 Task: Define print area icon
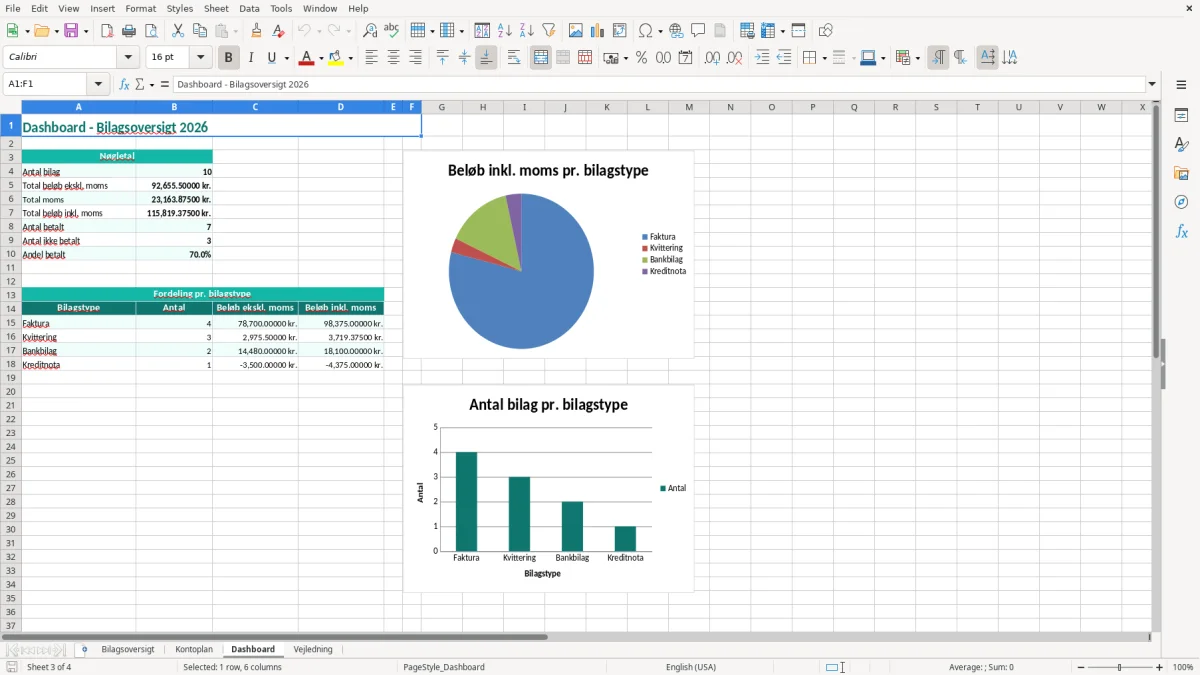click(x=747, y=31)
